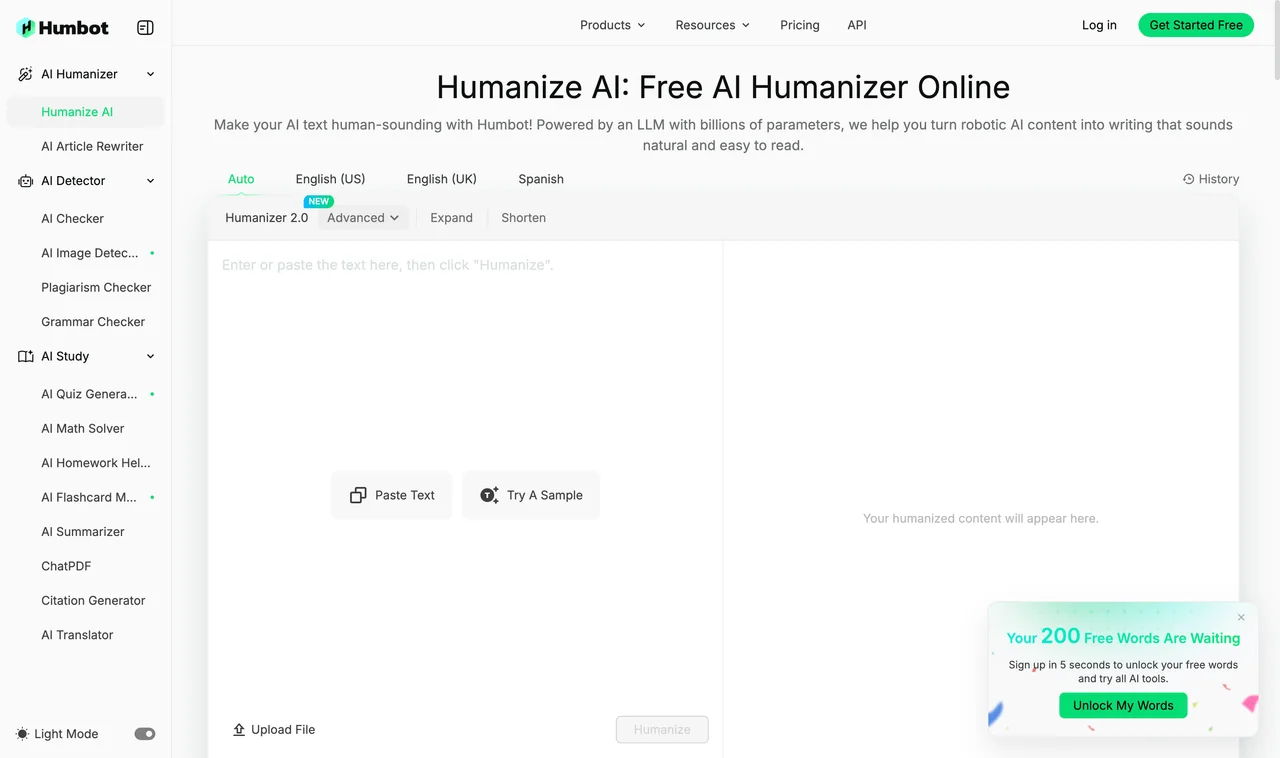Click the AI Detector robot icon
This screenshot has height=758, width=1280.
pyautogui.click(x=26, y=181)
